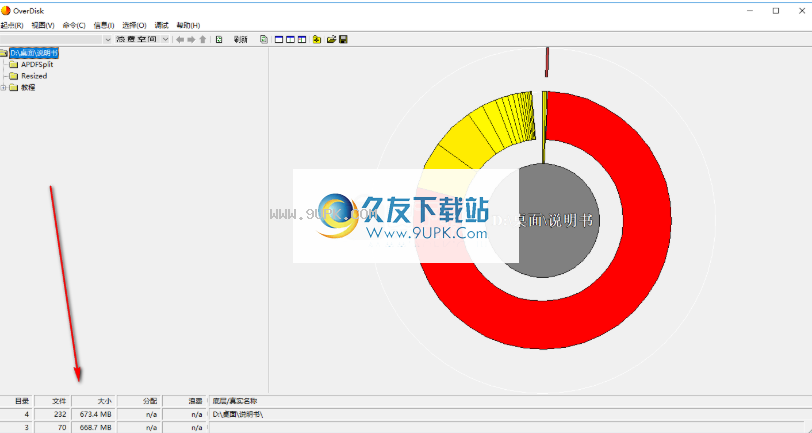
Task: Click the copy report icon after 刷新
Action: tap(264, 39)
